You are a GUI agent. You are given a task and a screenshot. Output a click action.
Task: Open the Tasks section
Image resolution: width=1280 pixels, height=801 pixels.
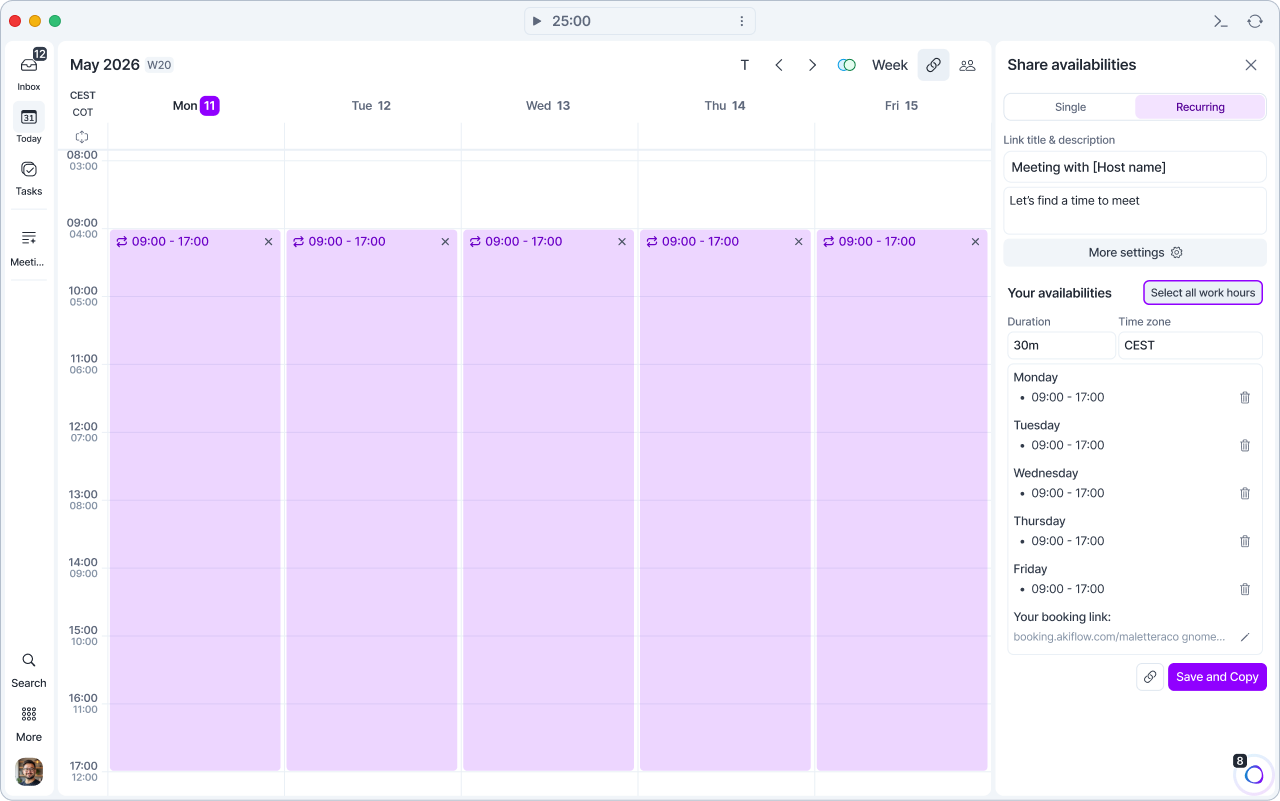point(29,177)
